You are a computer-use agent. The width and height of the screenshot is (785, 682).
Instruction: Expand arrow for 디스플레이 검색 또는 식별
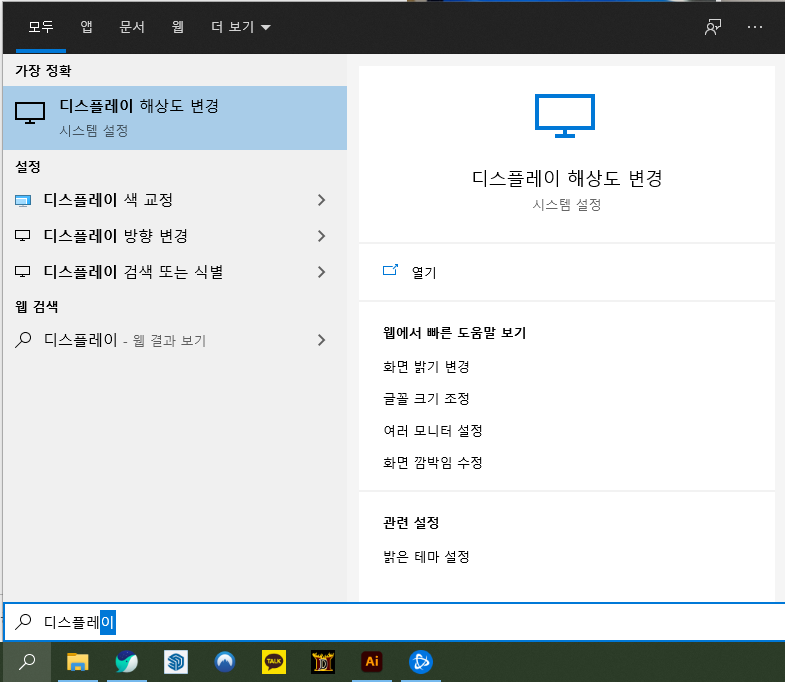pyautogui.click(x=321, y=272)
